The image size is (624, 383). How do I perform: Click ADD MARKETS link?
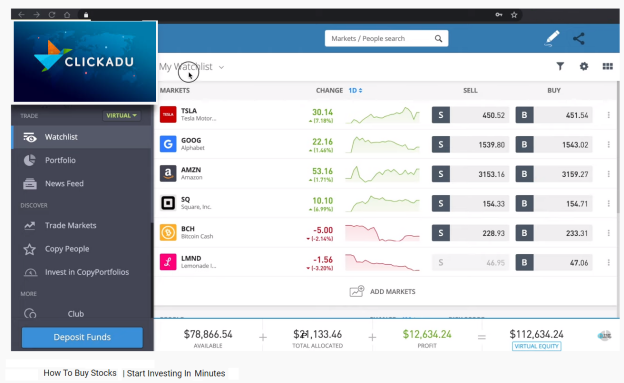coord(382,291)
